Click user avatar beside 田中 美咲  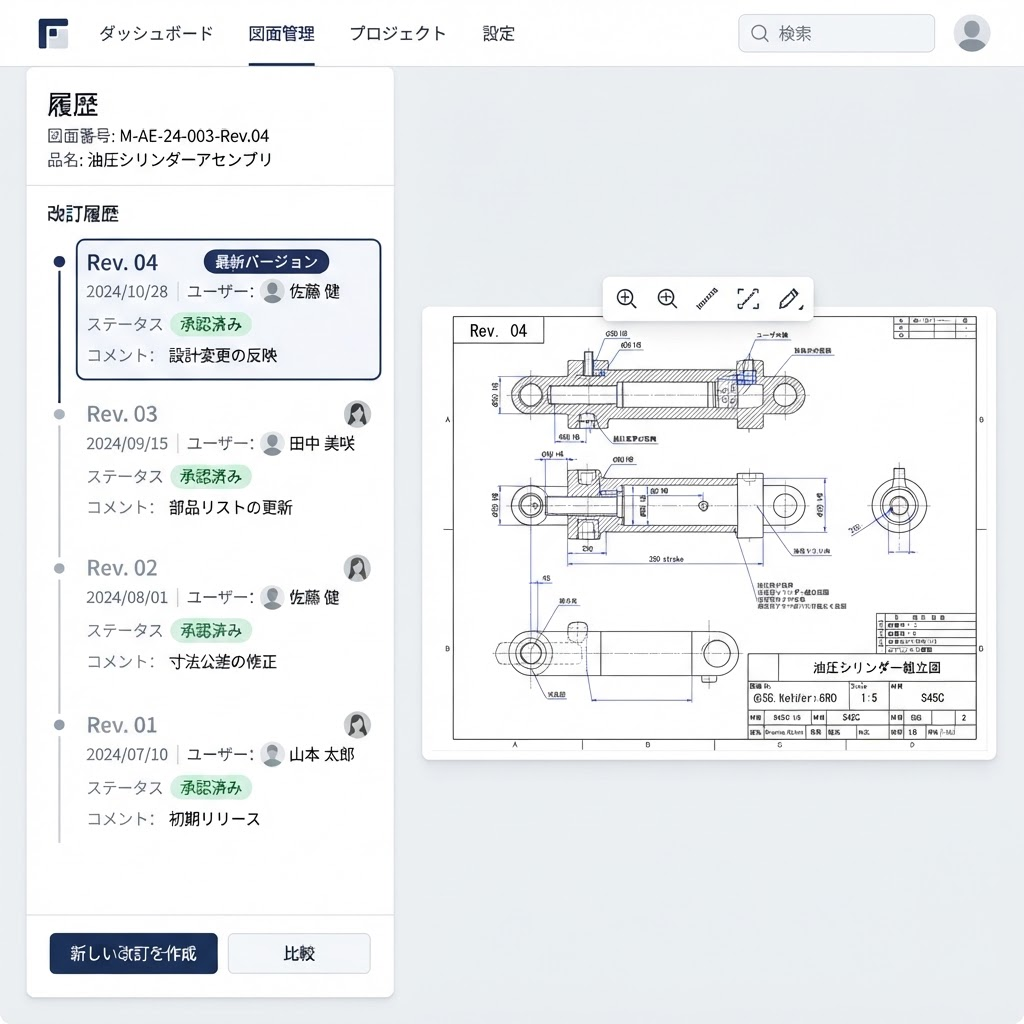[272, 443]
